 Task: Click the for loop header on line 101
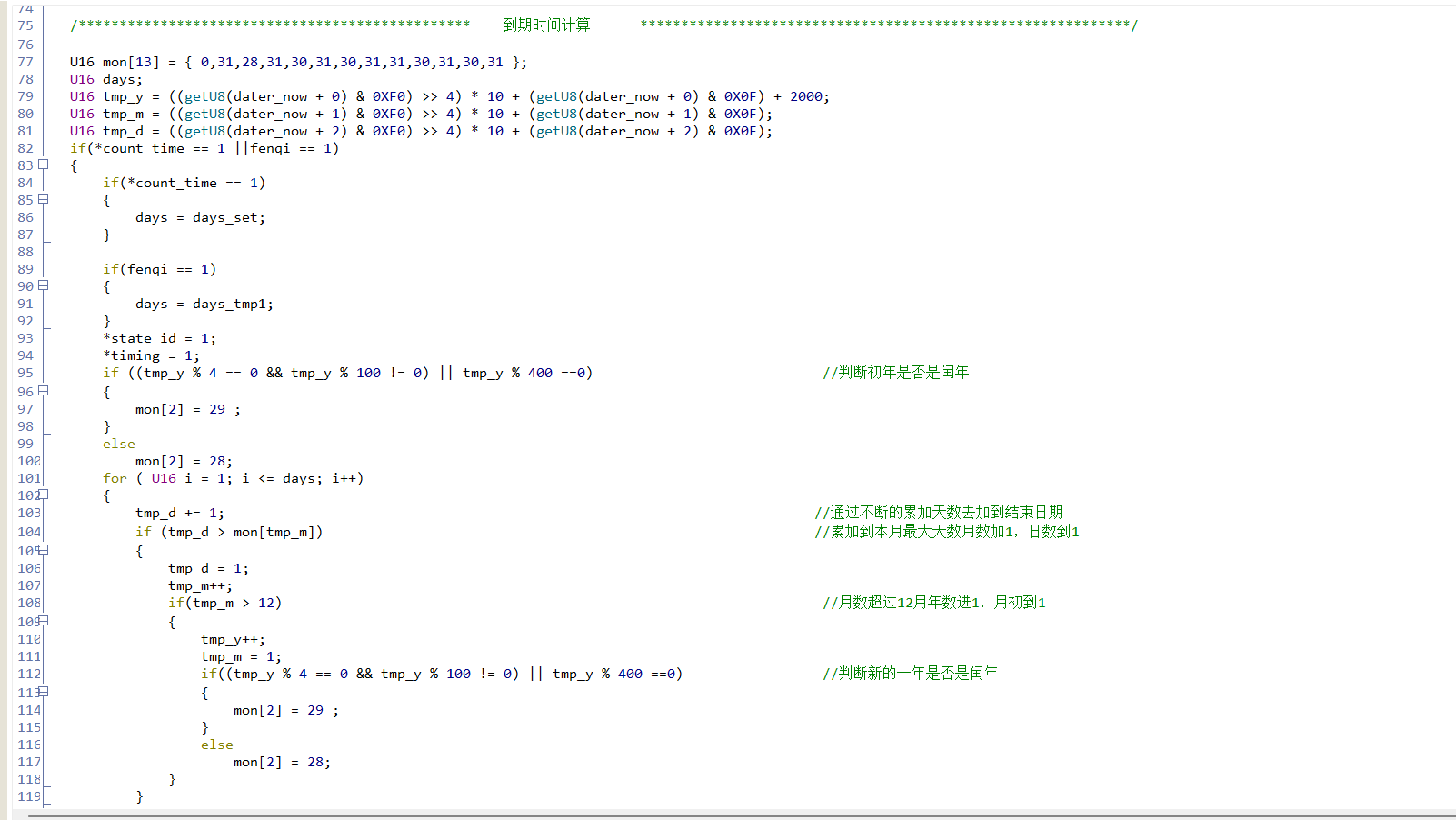click(x=234, y=478)
